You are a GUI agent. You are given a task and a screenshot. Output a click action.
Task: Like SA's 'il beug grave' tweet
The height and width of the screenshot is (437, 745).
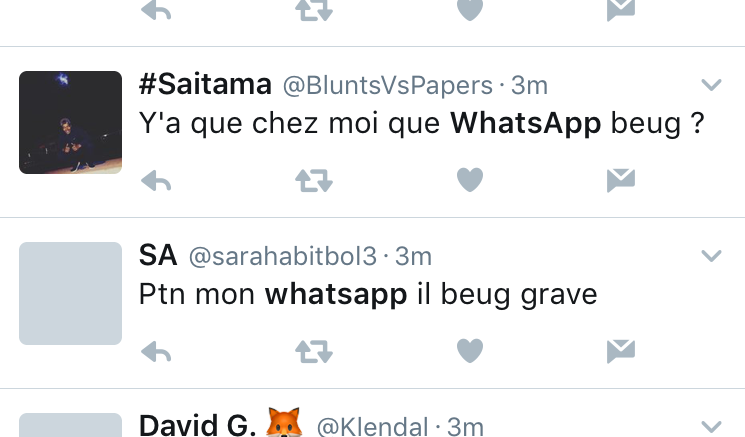[x=470, y=351]
